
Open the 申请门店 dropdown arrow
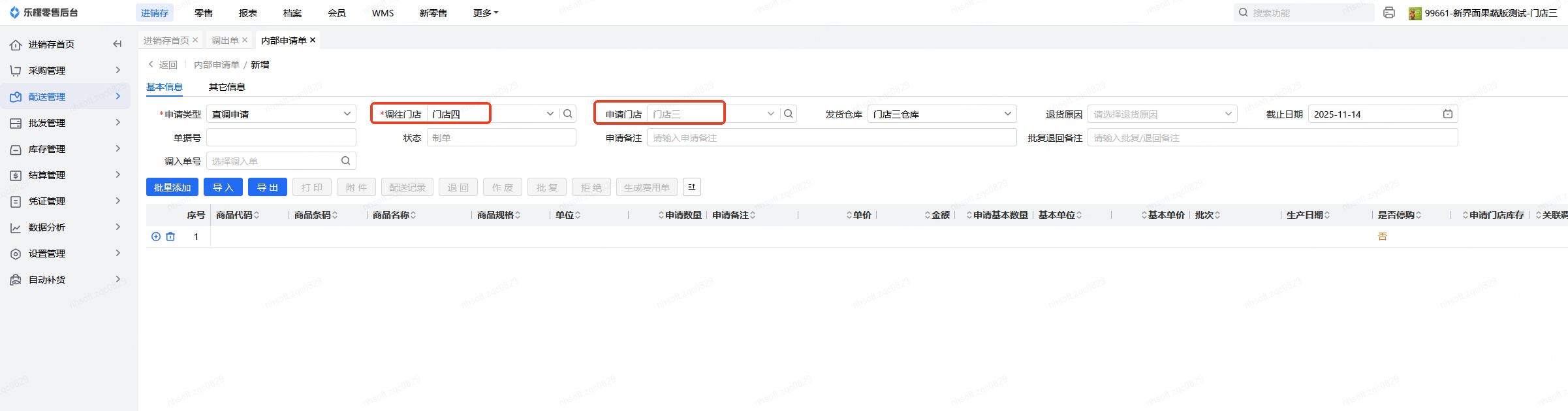click(x=771, y=114)
